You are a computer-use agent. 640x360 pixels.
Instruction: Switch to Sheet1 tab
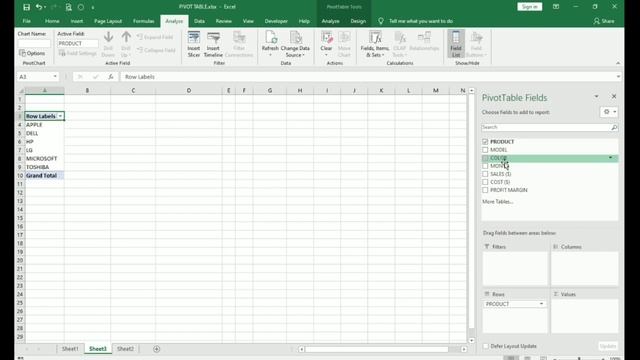coord(70,349)
